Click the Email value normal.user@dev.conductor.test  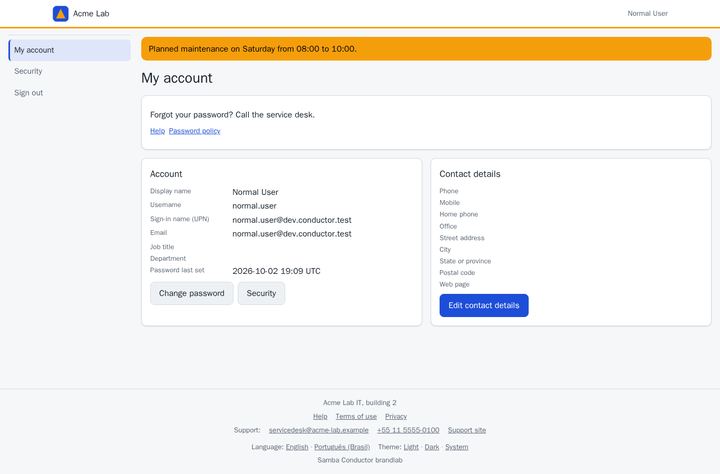coord(292,234)
